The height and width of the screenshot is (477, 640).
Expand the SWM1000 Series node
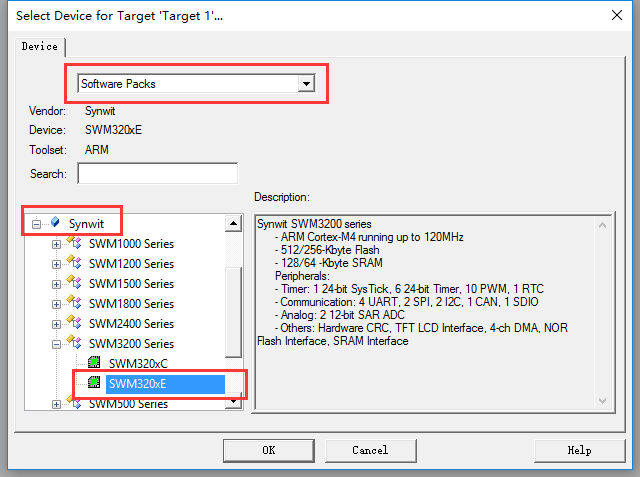[x=56, y=244]
